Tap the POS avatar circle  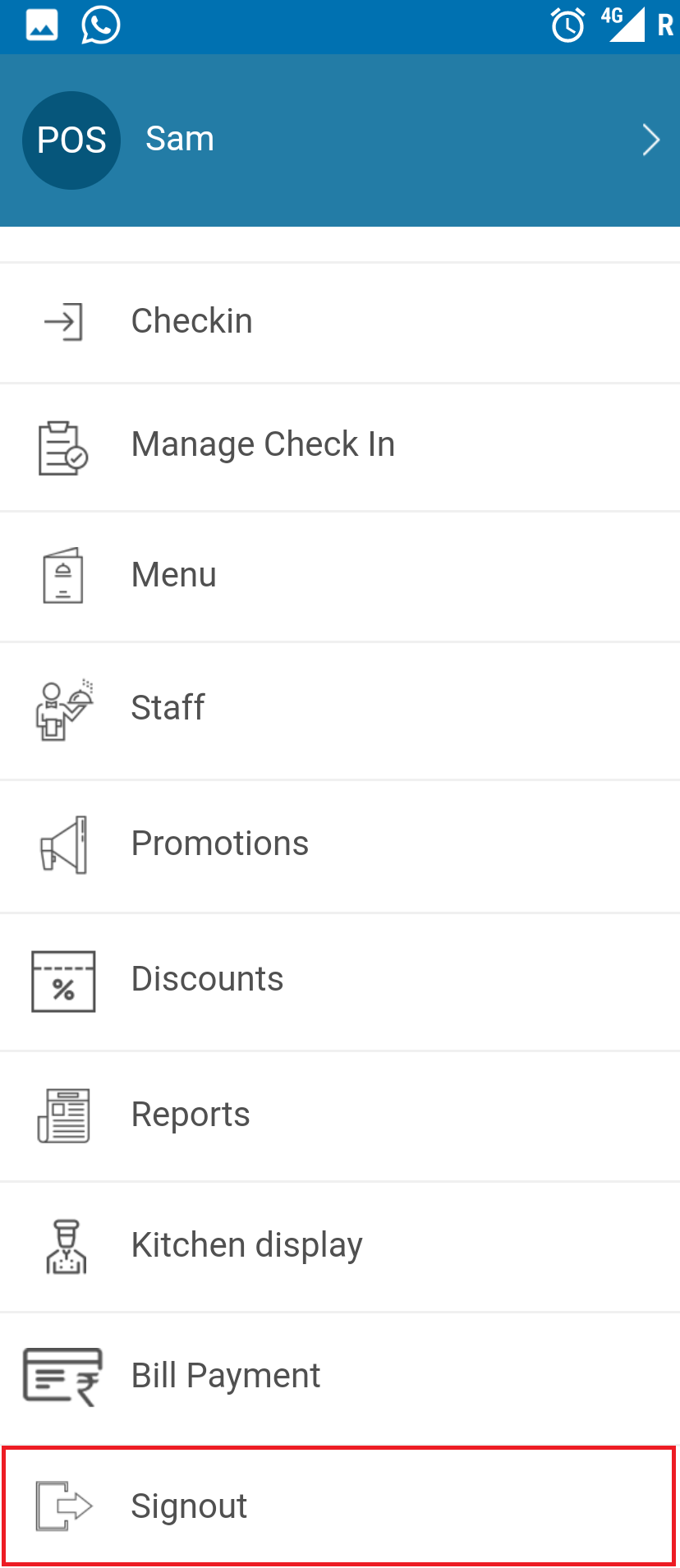coord(71,140)
